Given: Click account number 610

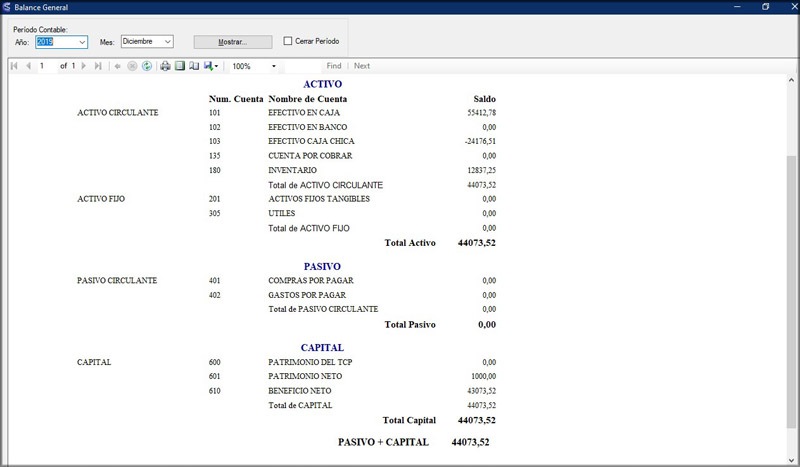Looking at the screenshot, I should (x=214, y=391).
